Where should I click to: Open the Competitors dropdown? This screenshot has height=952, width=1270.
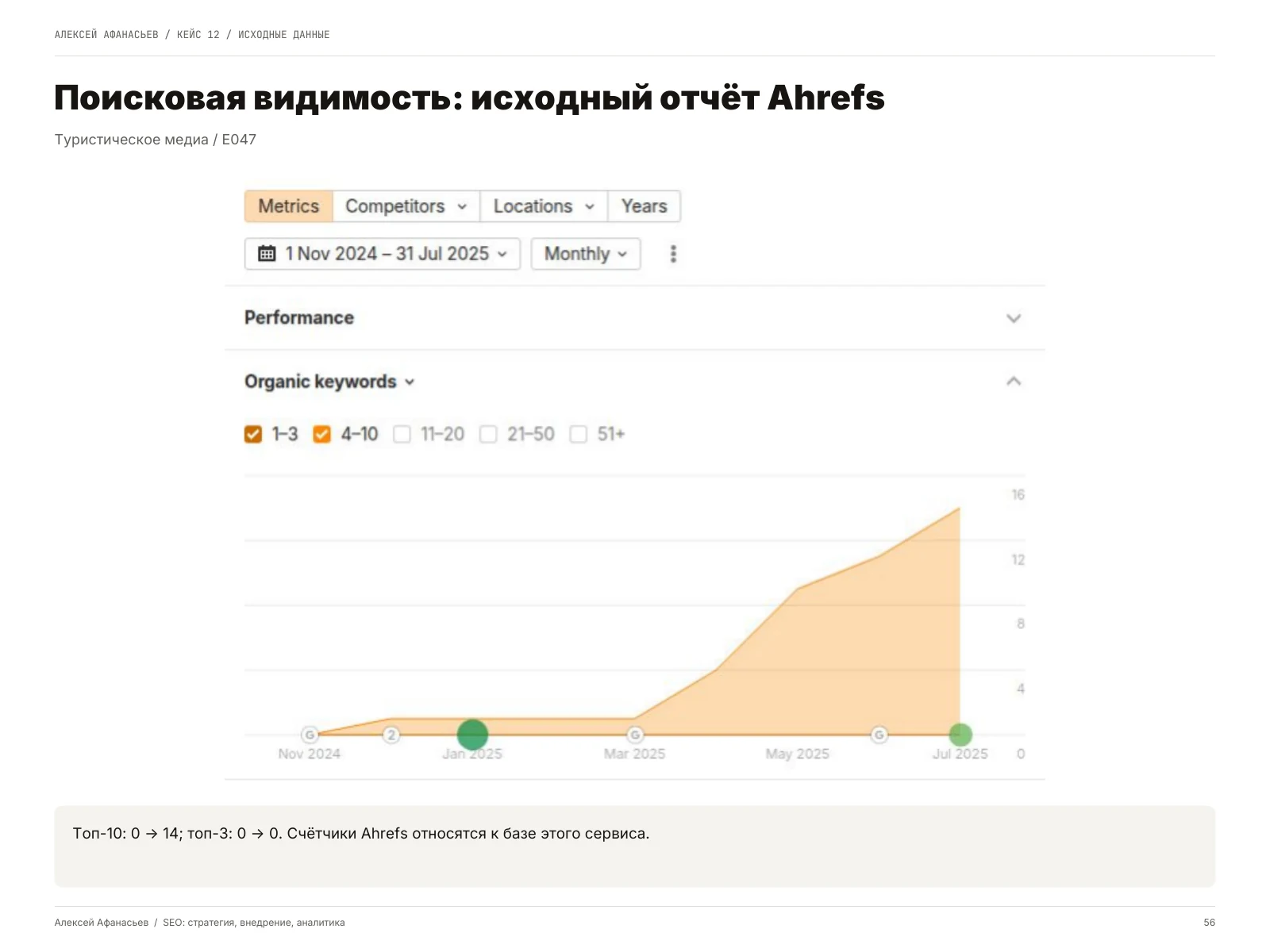[x=406, y=206]
